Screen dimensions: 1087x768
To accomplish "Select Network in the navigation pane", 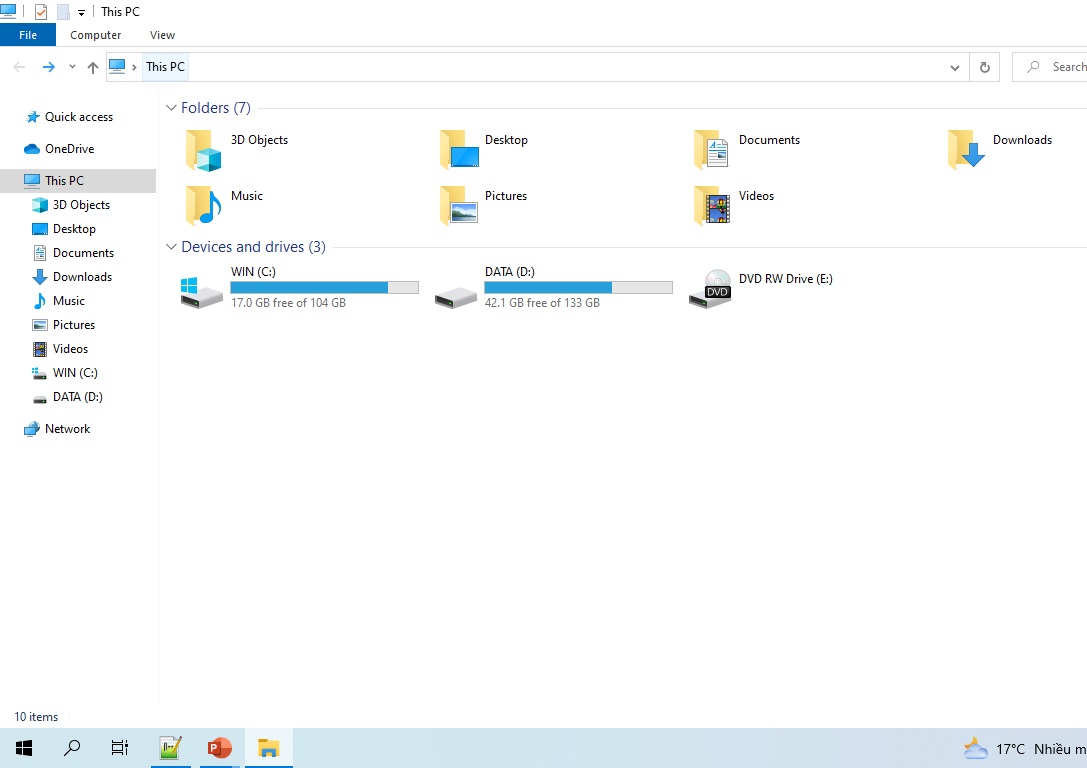I will coord(67,429).
